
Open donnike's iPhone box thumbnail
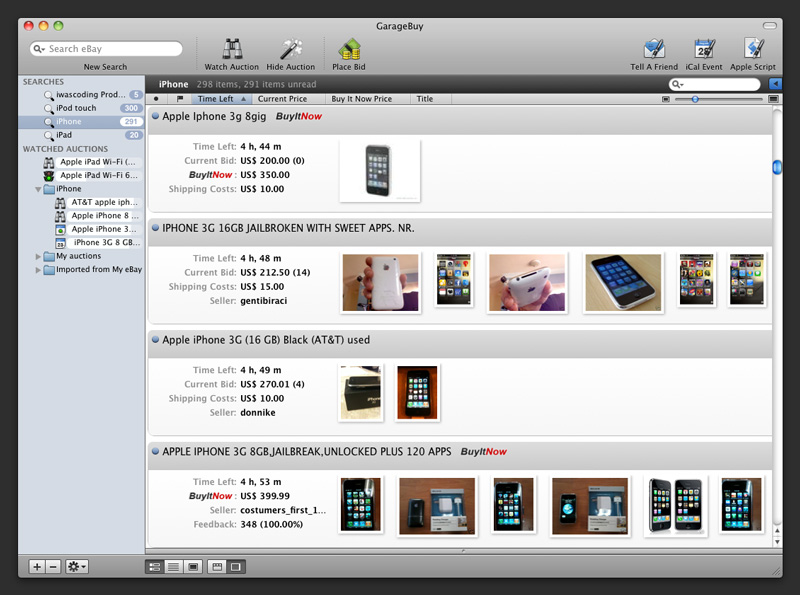click(x=361, y=393)
